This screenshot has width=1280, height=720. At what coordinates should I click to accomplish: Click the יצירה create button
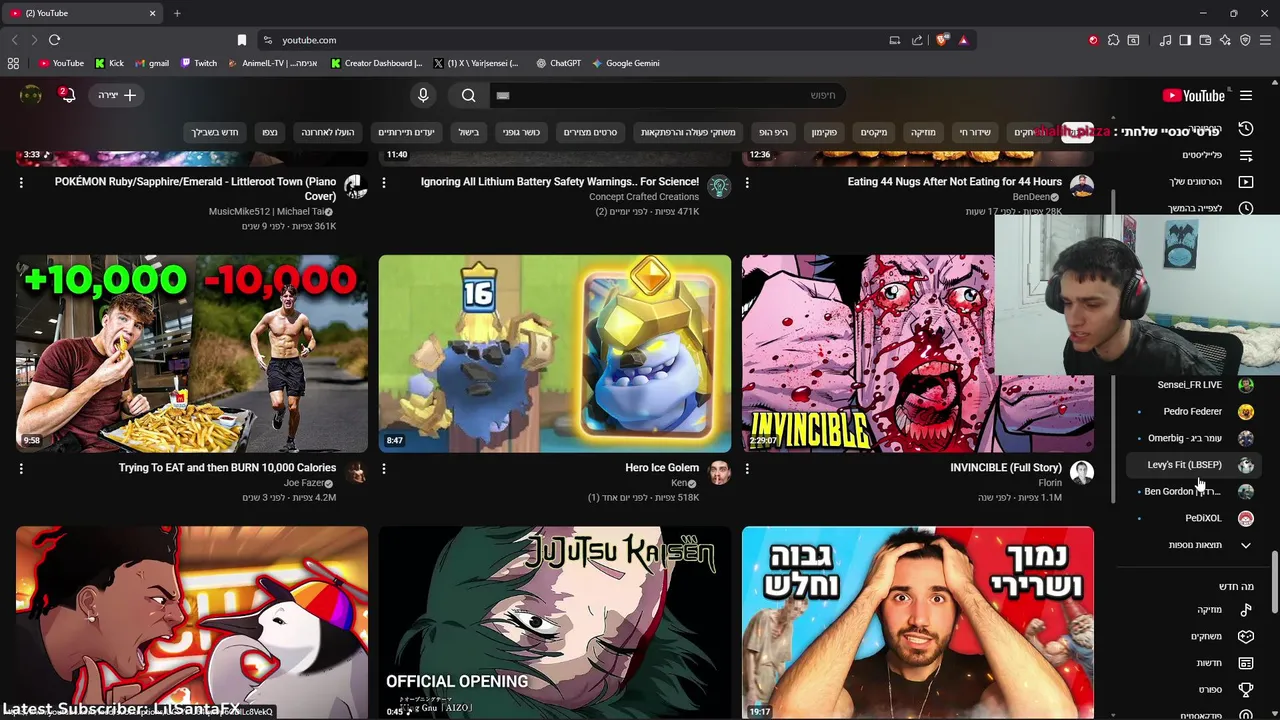click(117, 95)
